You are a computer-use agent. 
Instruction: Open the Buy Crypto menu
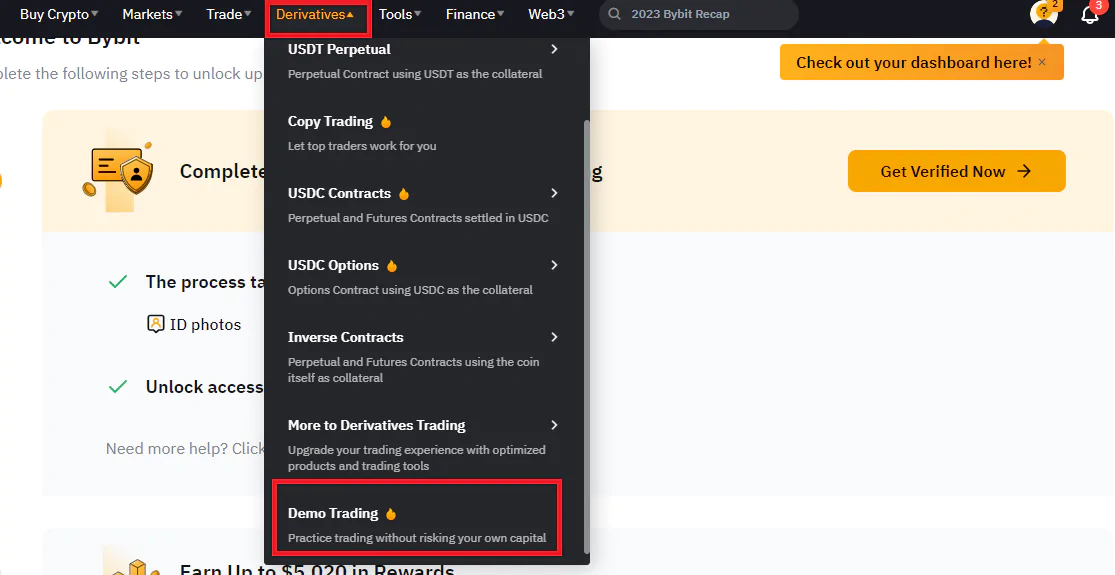click(59, 14)
